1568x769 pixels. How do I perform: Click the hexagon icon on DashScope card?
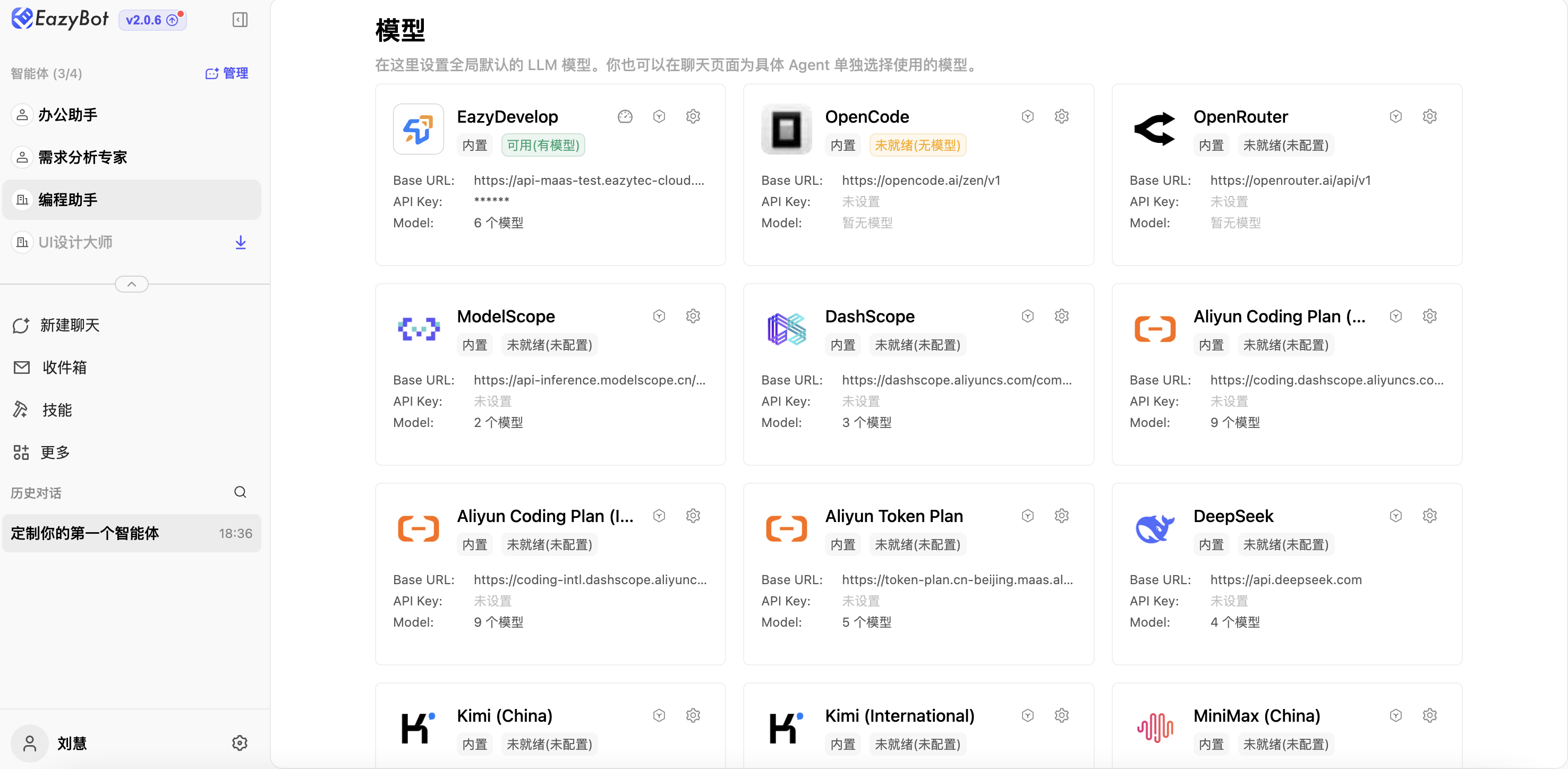click(x=1027, y=316)
